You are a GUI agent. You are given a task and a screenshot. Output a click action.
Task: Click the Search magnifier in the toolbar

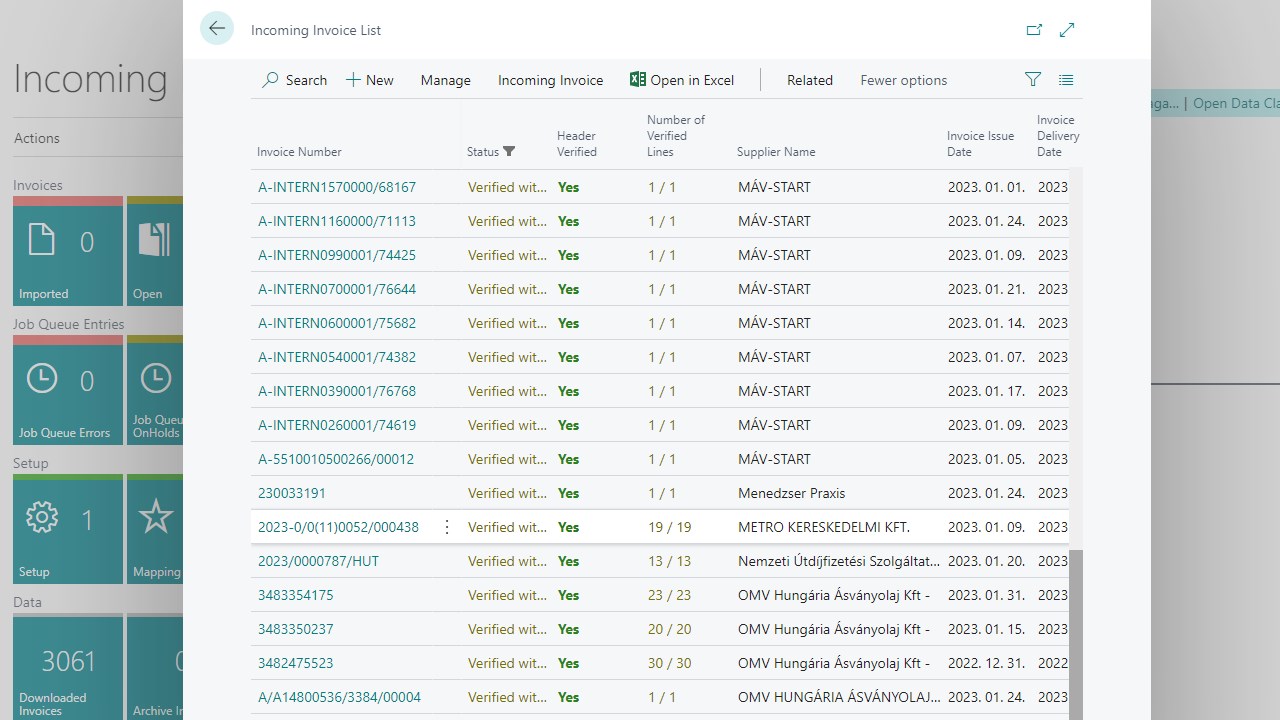coord(271,80)
